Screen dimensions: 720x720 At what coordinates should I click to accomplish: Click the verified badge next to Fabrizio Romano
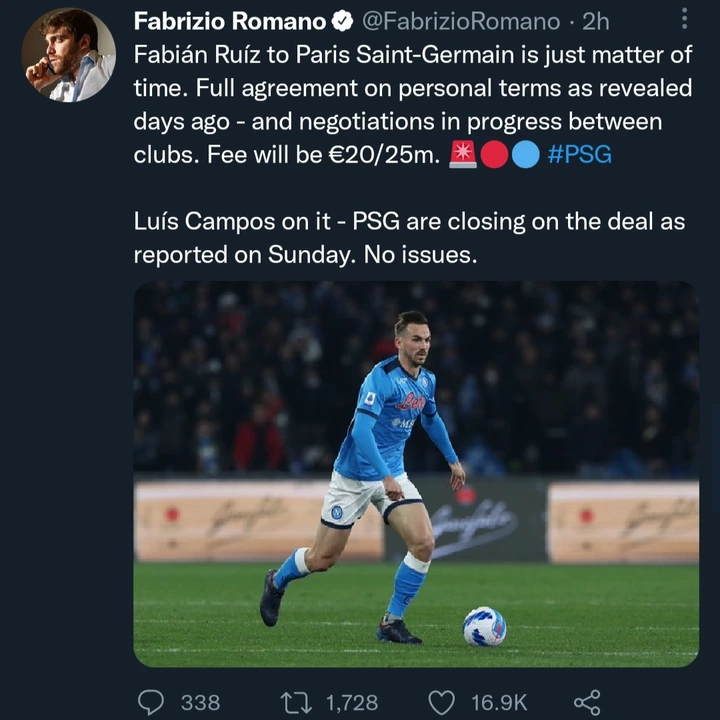(x=342, y=21)
